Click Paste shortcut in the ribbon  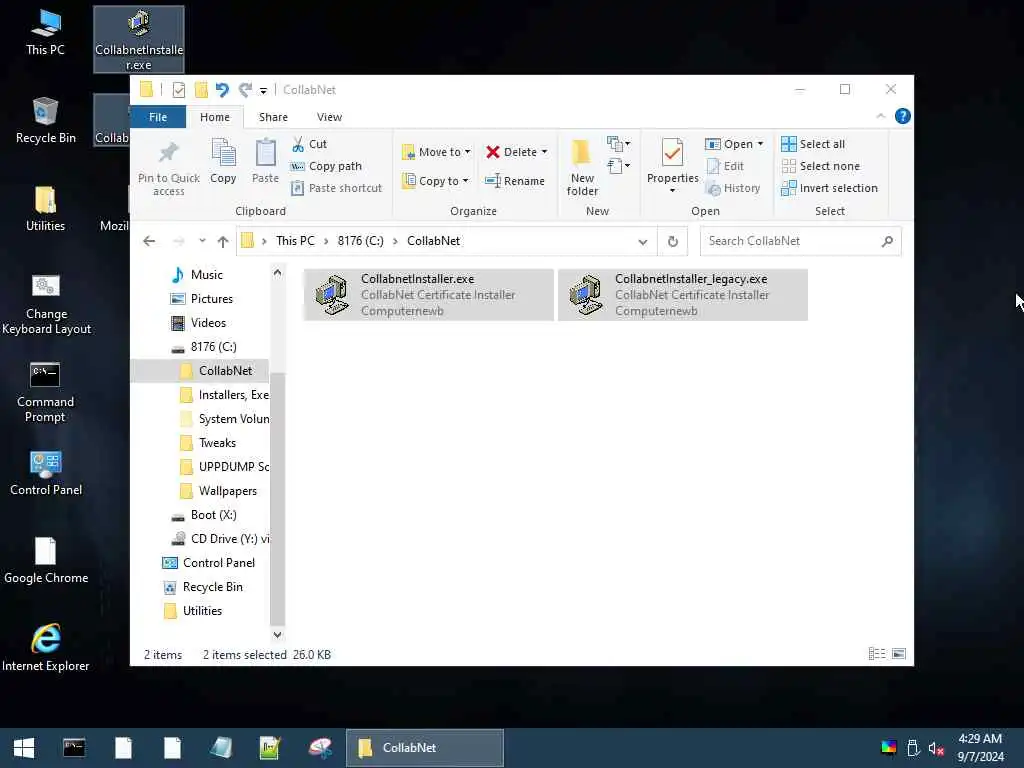(x=336, y=188)
